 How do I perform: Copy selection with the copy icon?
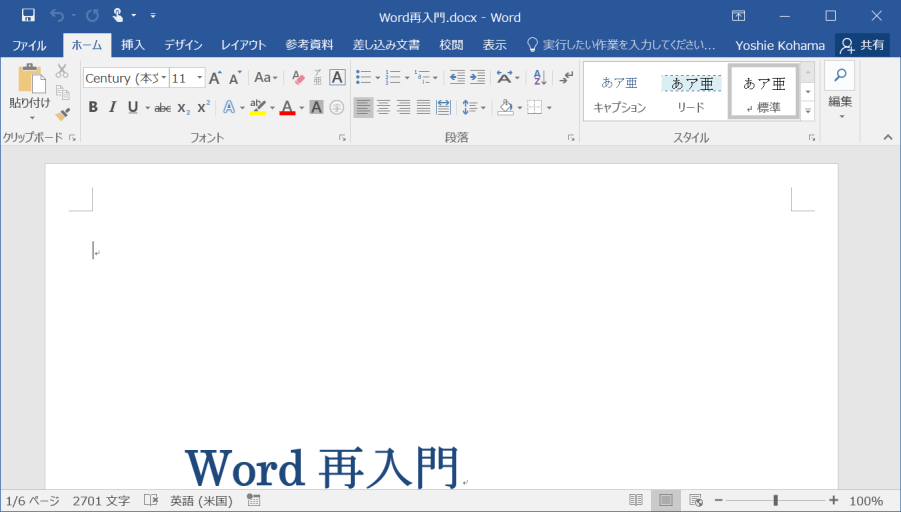point(62,92)
